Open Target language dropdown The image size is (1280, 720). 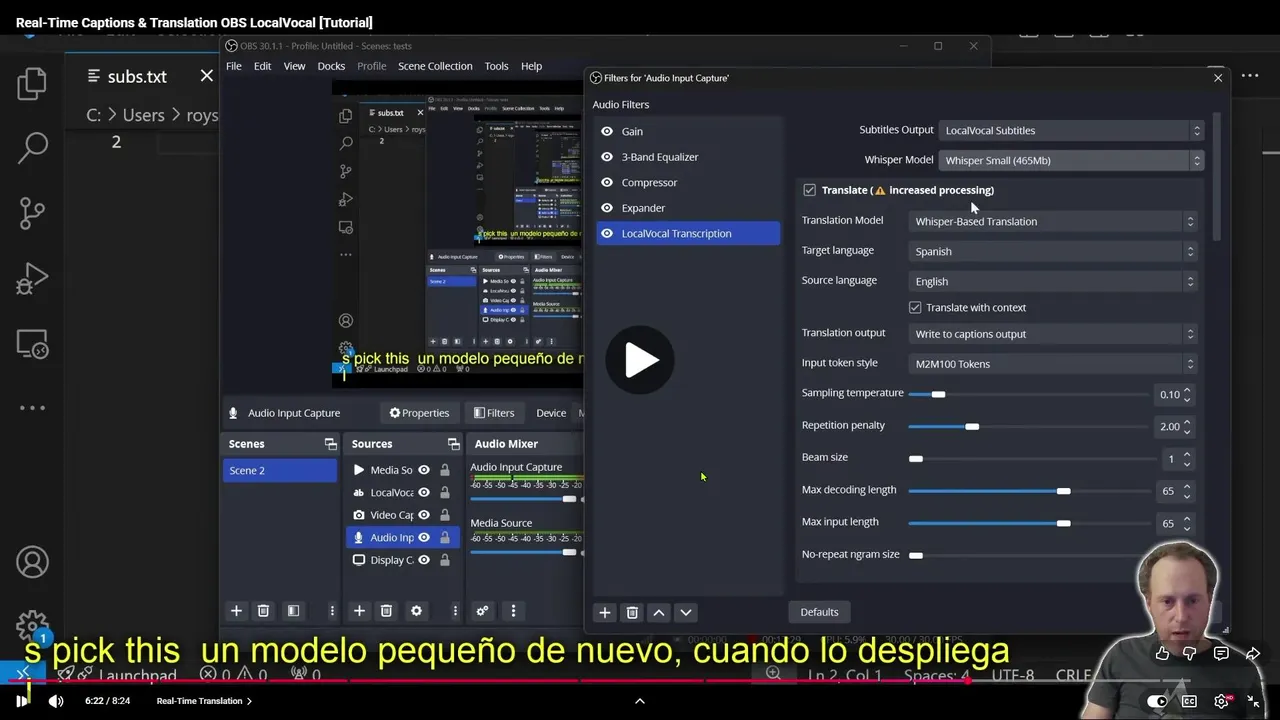1054,251
